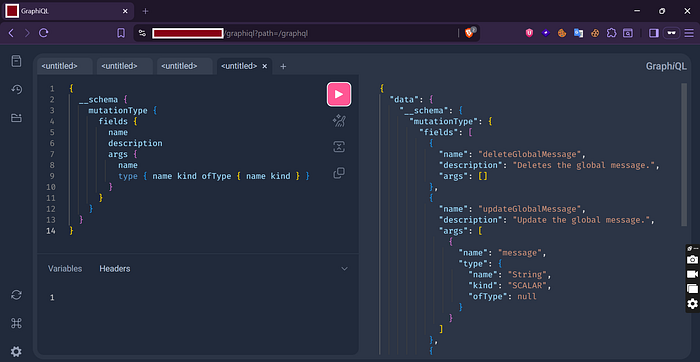Click "updateGlobalMessage" in the result pane
The height and width of the screenshot is (362, 700).
531,209
